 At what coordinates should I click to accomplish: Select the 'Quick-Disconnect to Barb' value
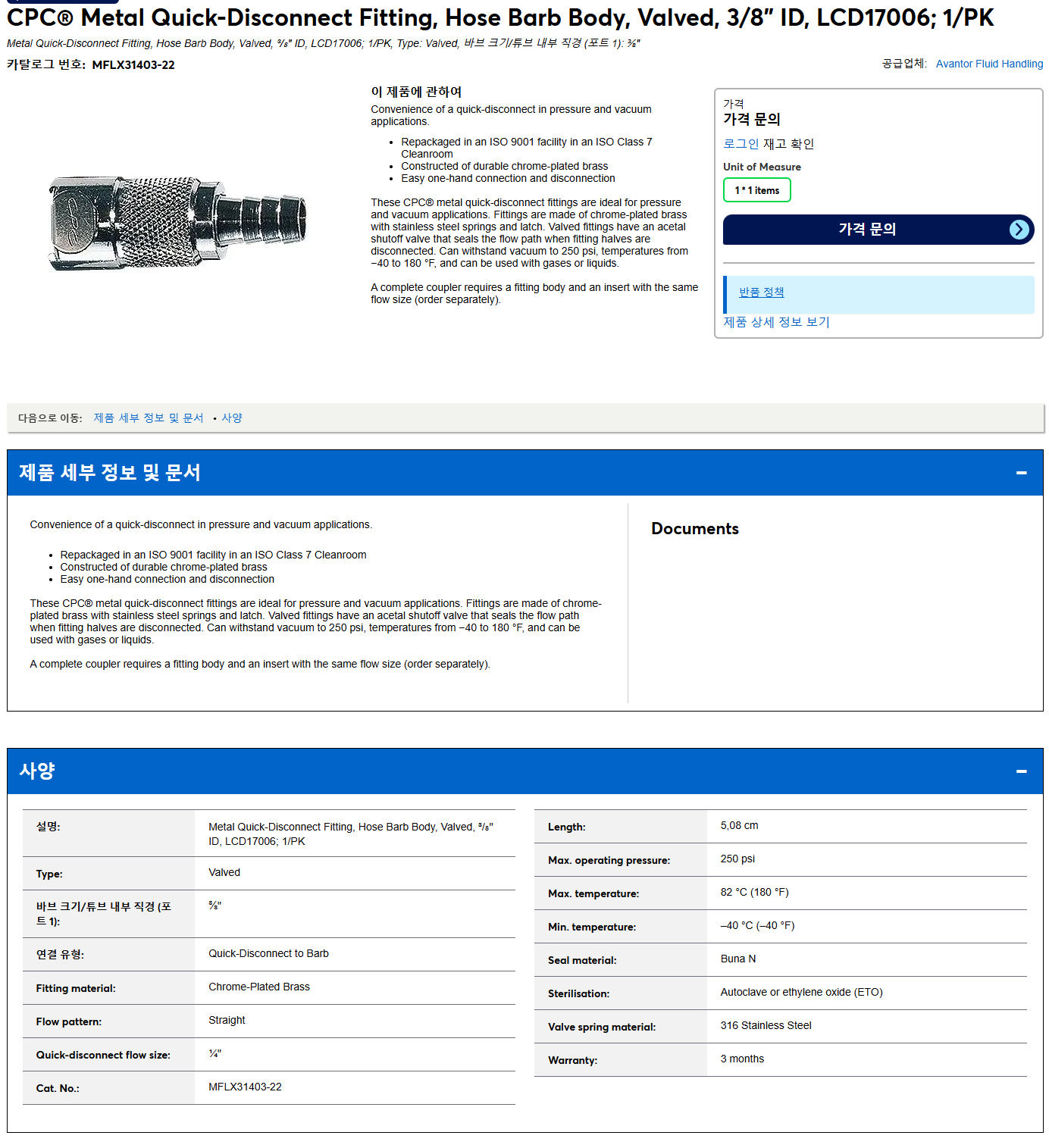(x=268, y=953)
